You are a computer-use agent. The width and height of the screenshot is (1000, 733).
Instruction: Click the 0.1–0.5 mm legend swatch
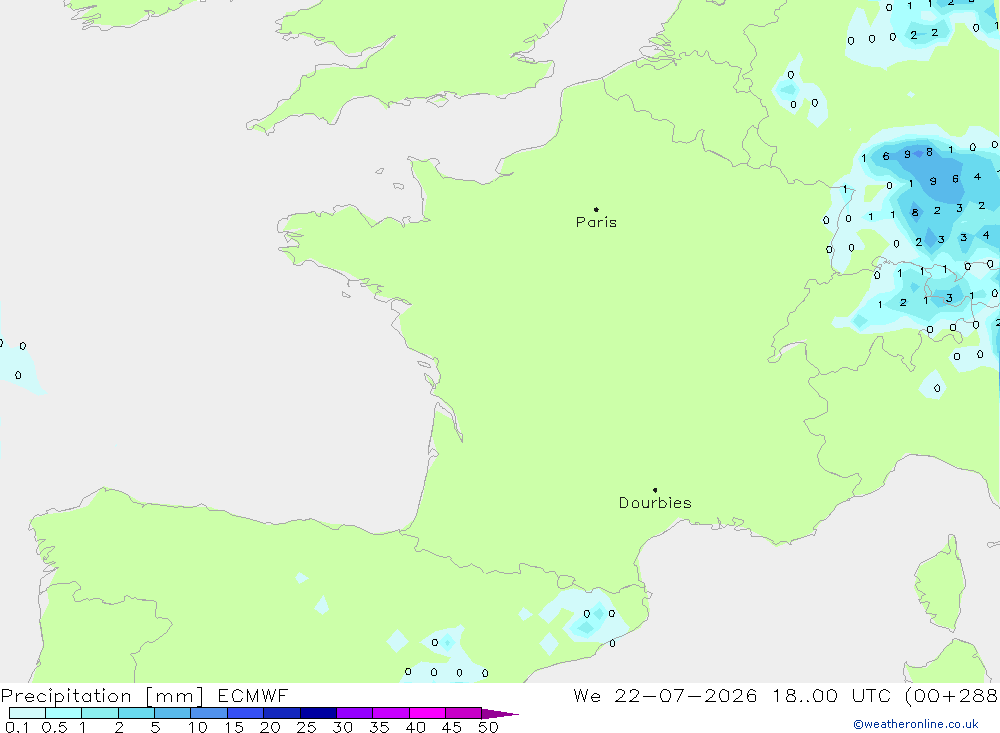pos(27,713)
